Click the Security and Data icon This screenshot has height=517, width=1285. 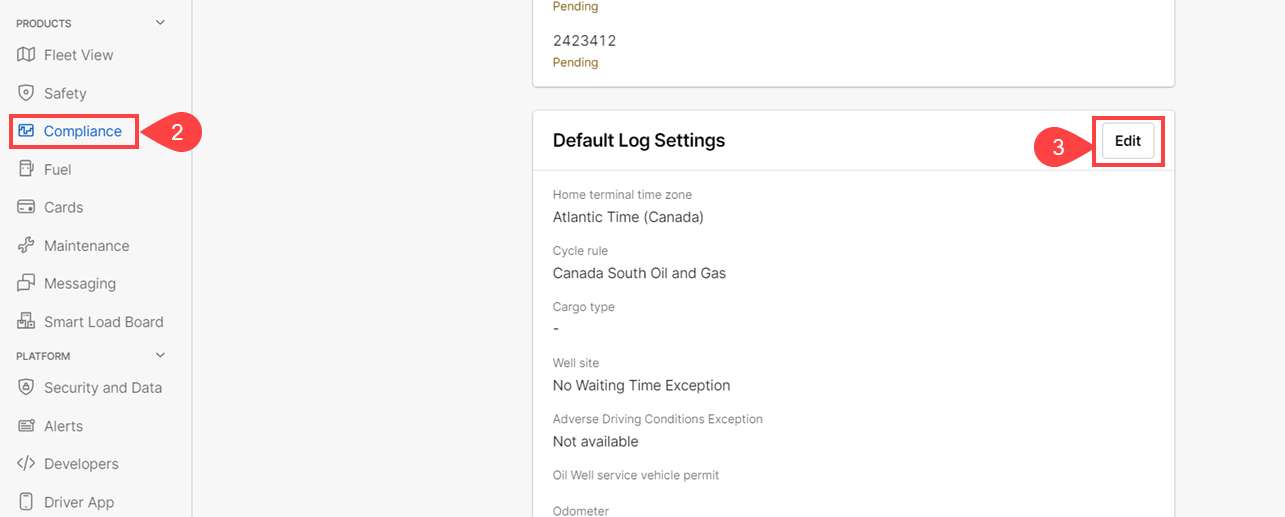tap(27, 388)
